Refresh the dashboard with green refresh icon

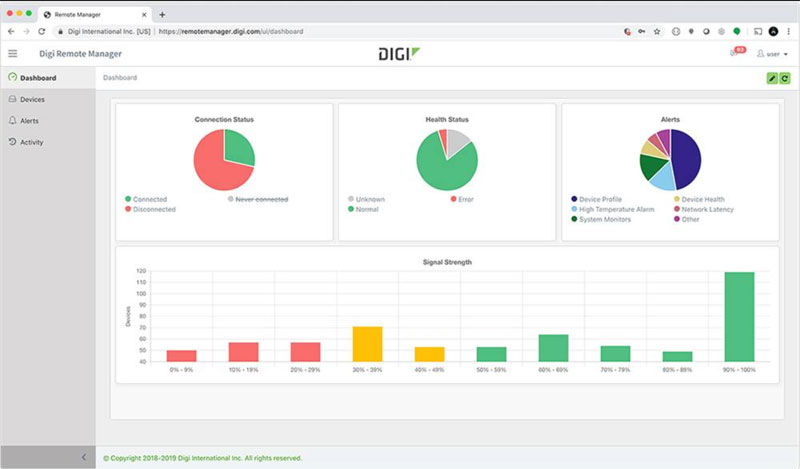pyautogui.click(x=784, y=78)
